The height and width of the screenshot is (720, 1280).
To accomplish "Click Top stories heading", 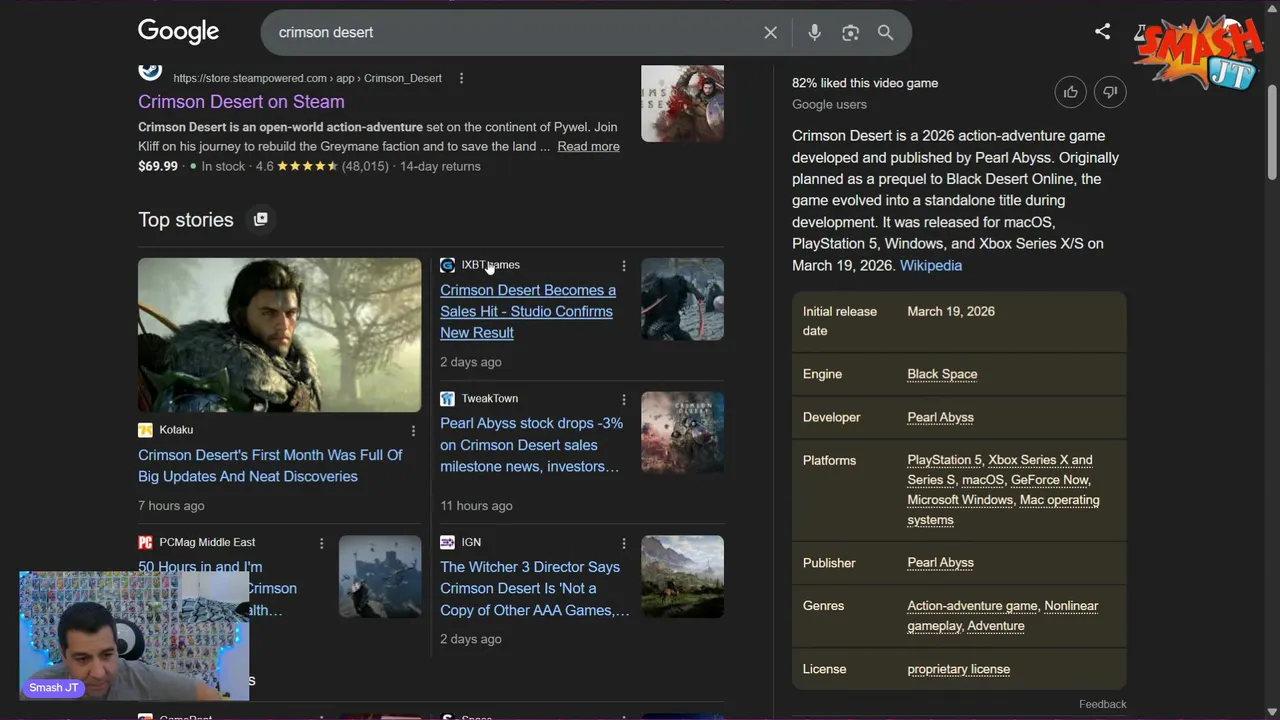I will [186, 219].
